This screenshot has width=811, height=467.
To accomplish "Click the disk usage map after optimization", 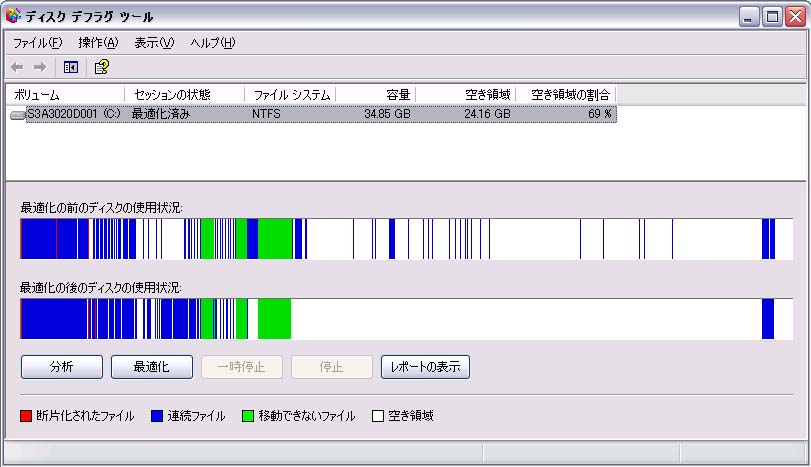I will pos(407,319).
